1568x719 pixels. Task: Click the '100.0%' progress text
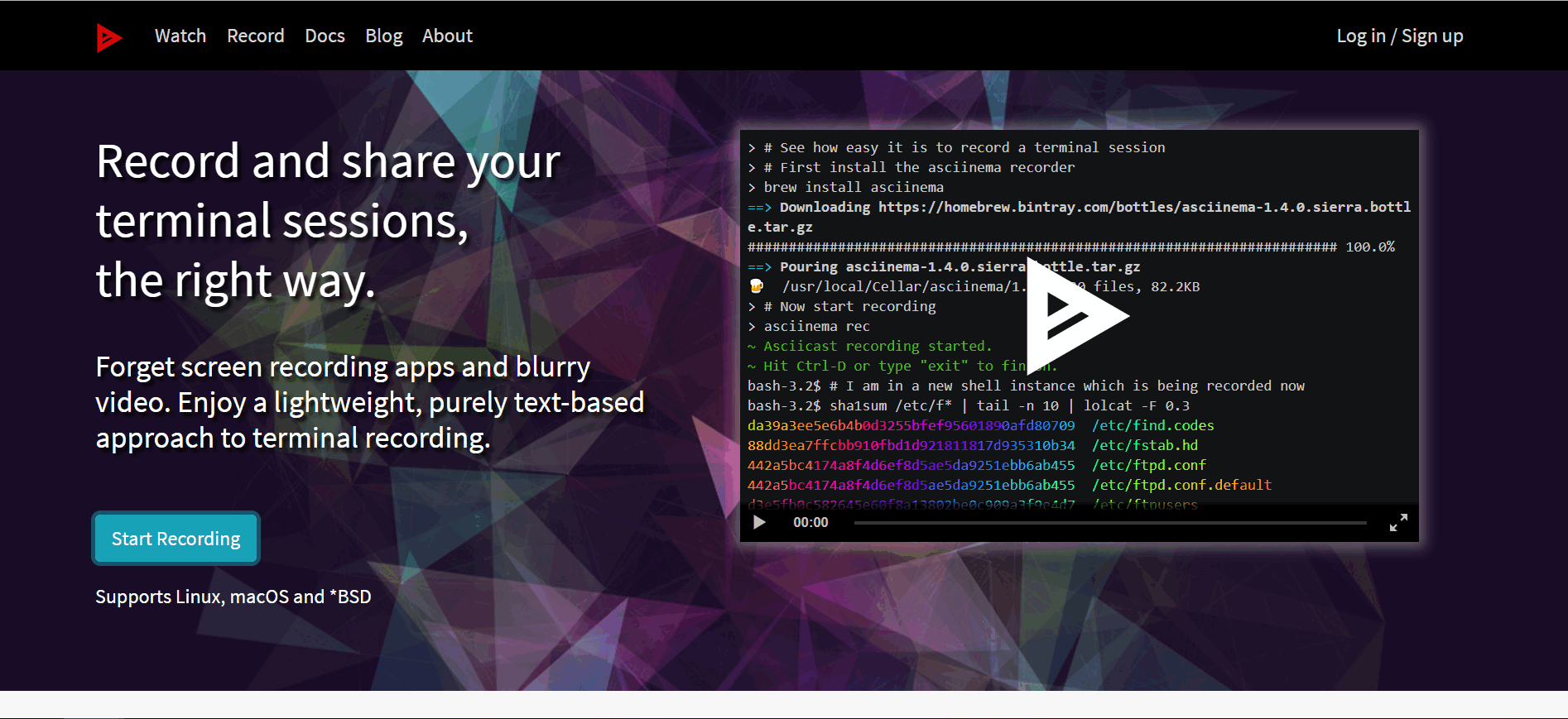[x=1370, y=247]
